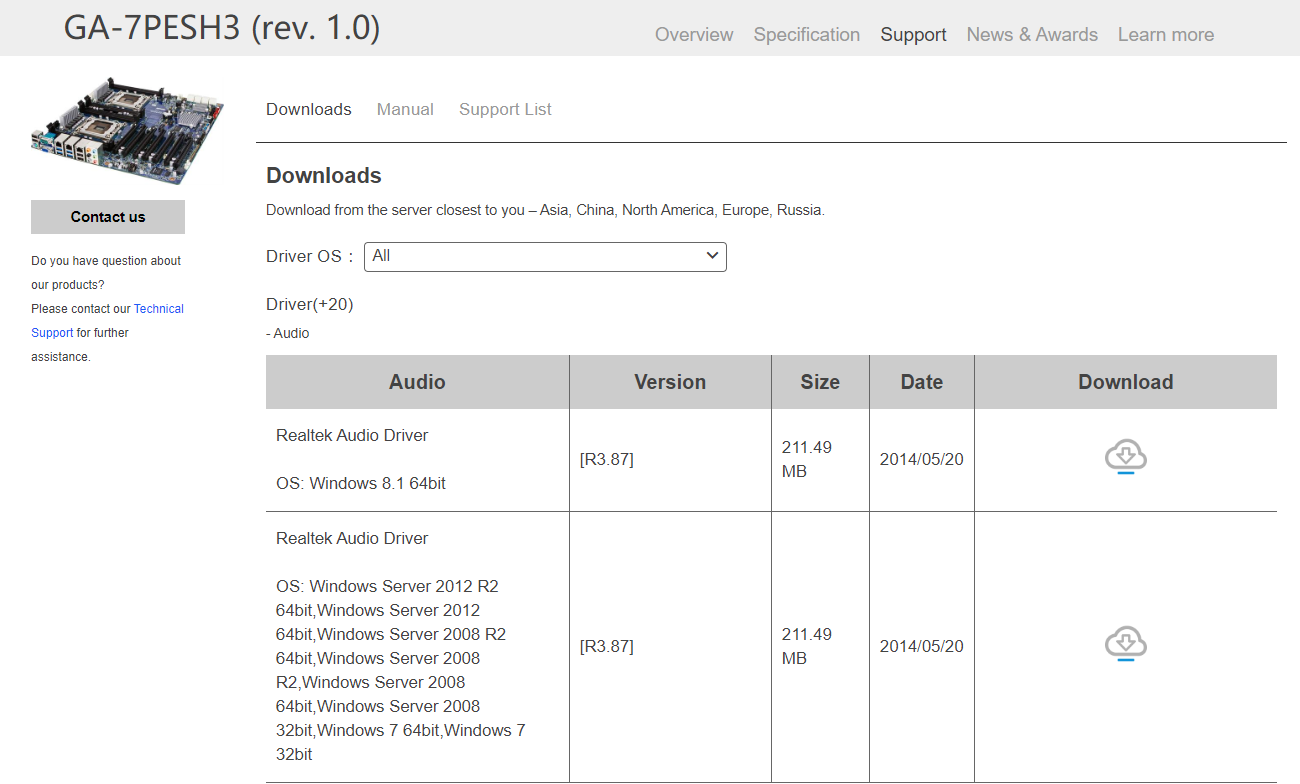
Task: Click the Size column header
Action: coord(820,382)
